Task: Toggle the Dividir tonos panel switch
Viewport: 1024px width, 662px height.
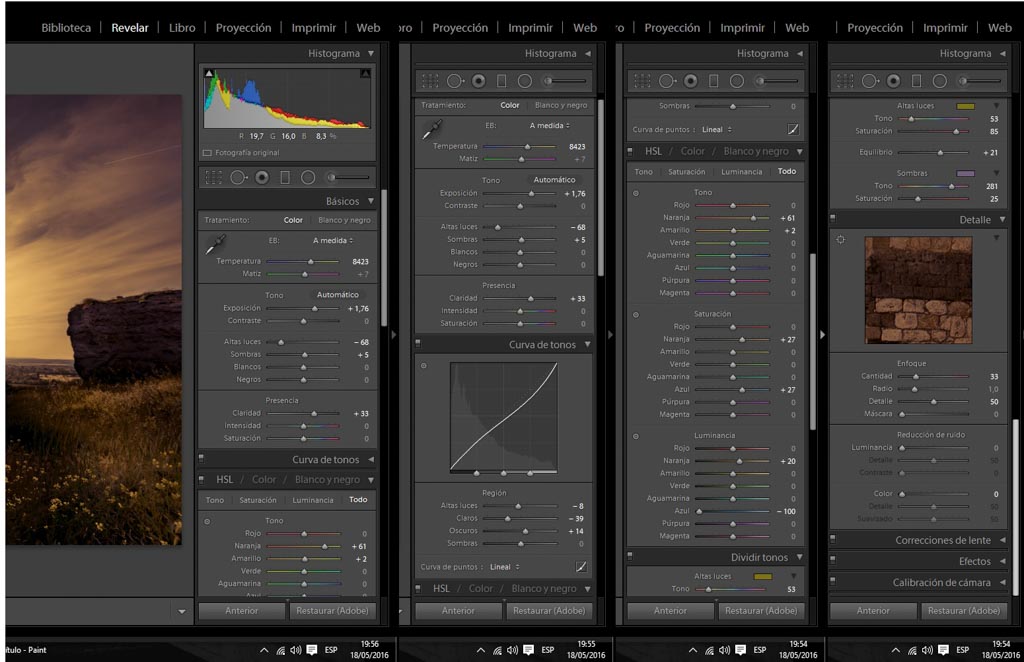Action: pyautogui.click(x=631, y=557)
